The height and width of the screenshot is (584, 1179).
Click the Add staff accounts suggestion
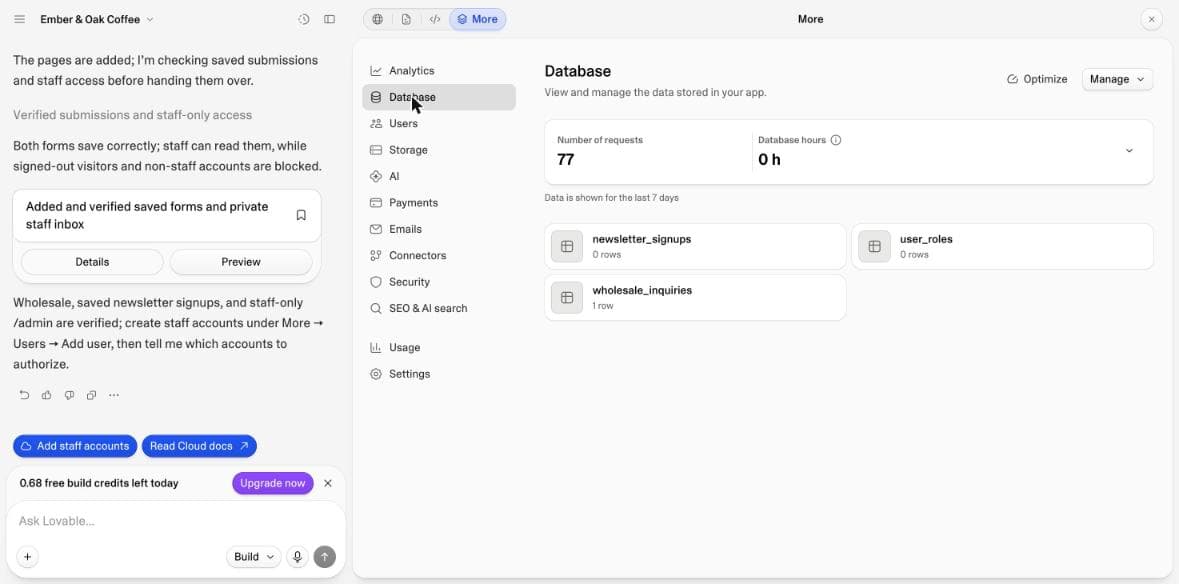coord(75,446)
